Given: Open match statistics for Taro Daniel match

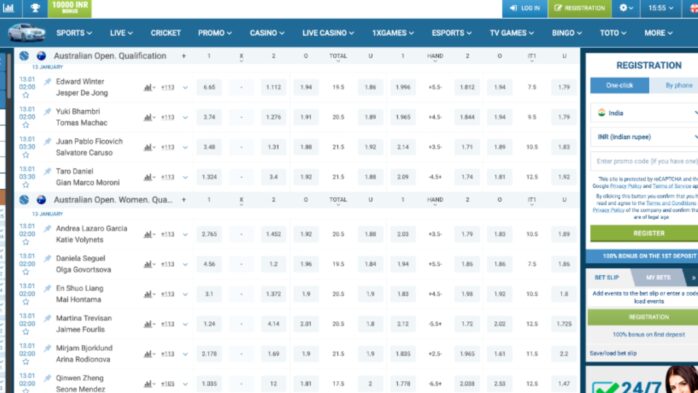Looking at the screenshot, I should click(x=149, y=177).
